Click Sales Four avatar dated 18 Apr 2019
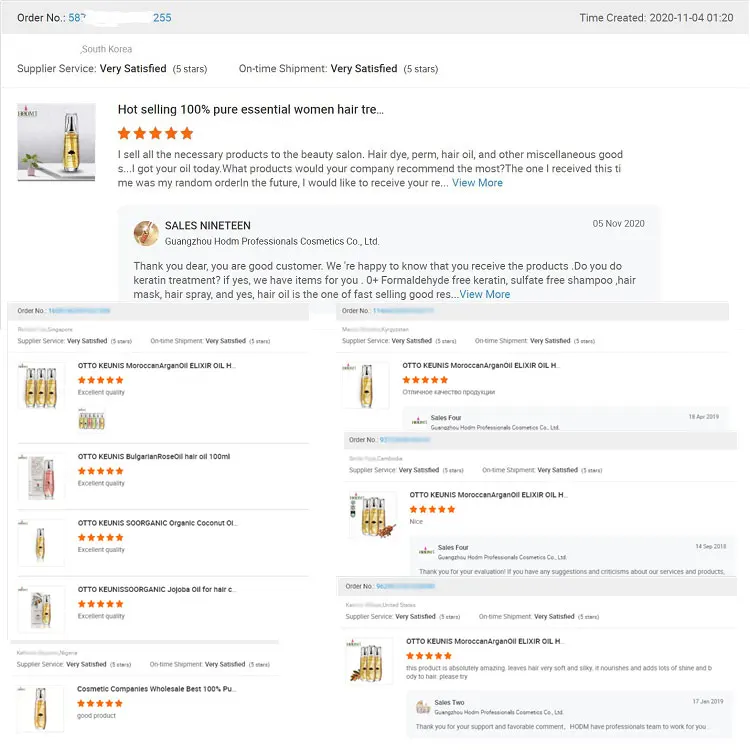Image resolution: width=750 pixels, height=750 pixels. pyautogui.click(x=419, y=421)
